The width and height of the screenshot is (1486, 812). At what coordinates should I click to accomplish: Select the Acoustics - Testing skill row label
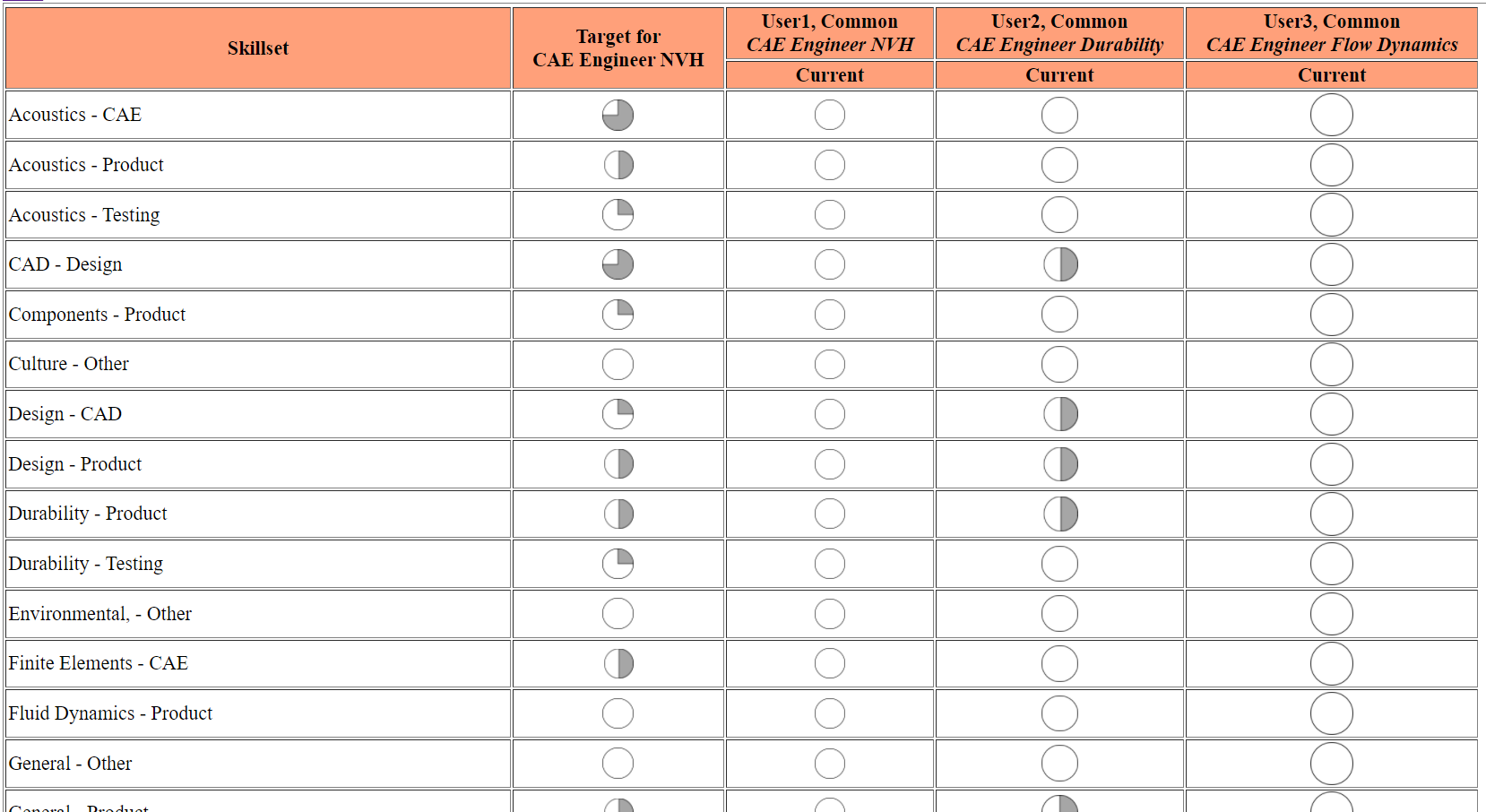pyautogui.click(x=84, y=215)
